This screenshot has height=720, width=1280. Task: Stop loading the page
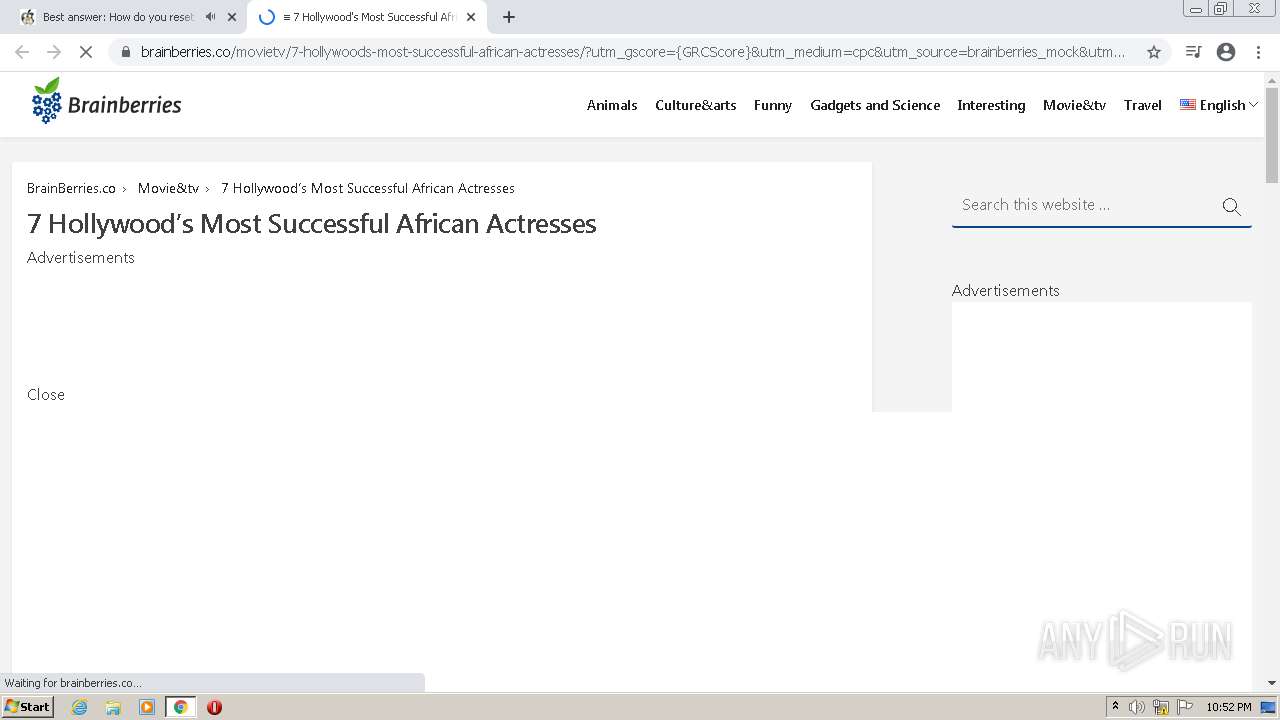tap(86, 52)
